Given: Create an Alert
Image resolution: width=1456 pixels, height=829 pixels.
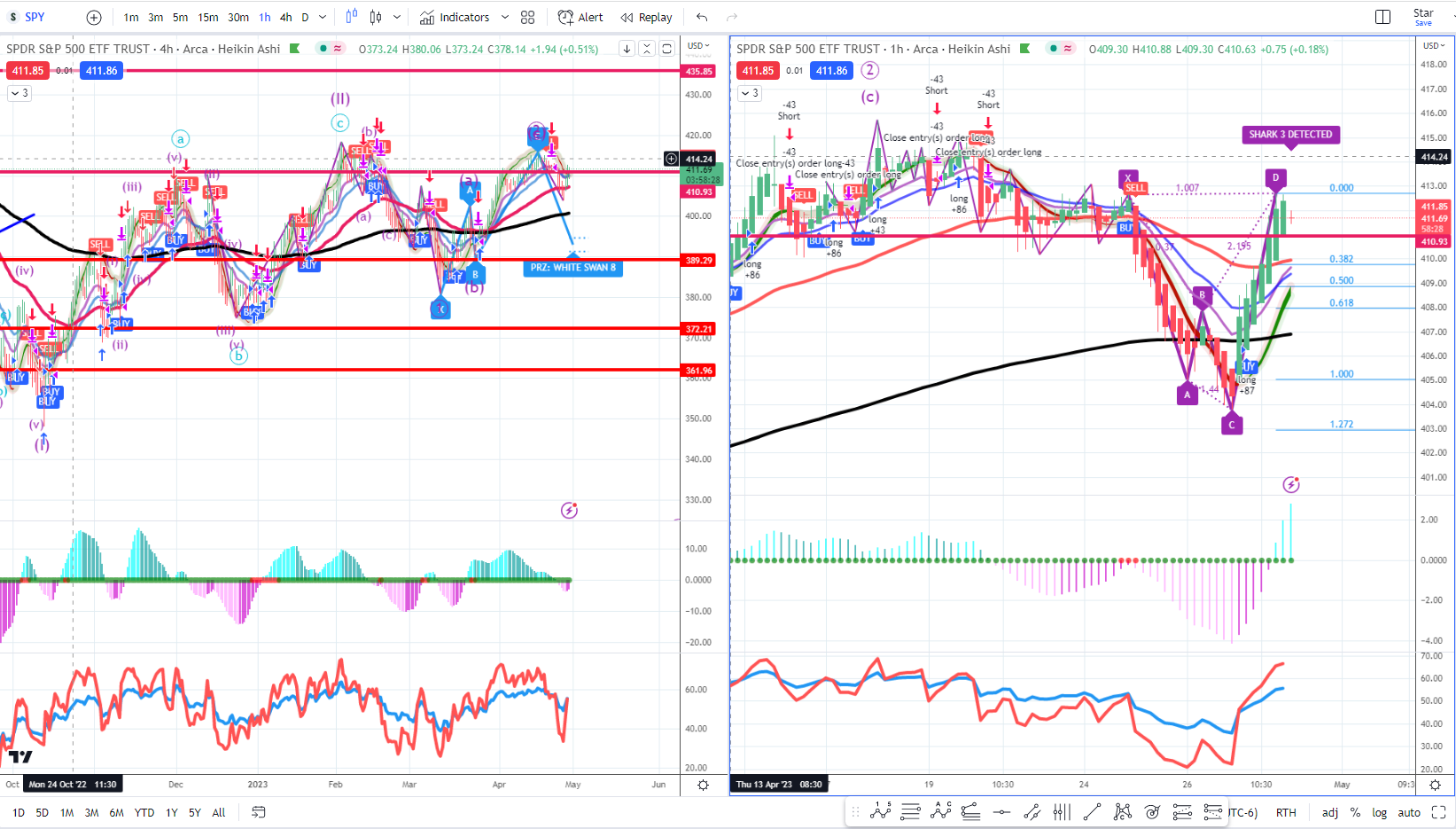Looking at the screenshot, I should [x=580, y=17].
